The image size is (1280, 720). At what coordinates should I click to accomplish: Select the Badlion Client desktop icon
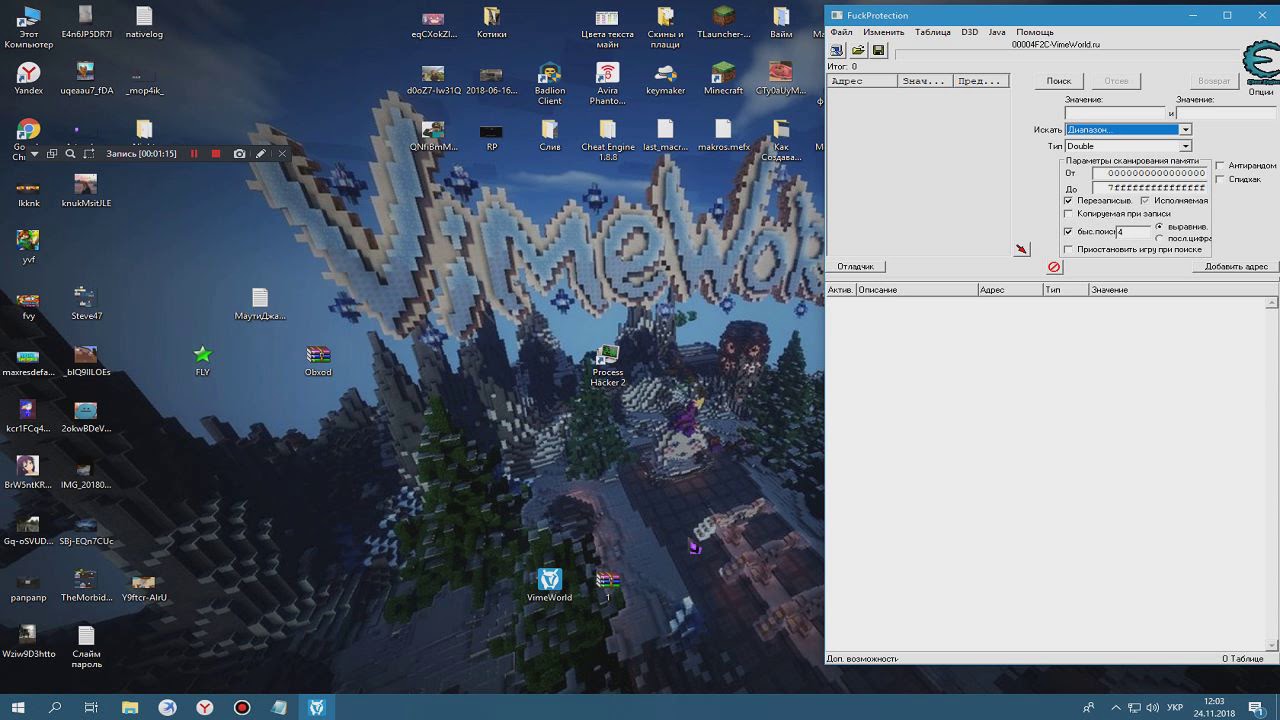click(550, 84)
